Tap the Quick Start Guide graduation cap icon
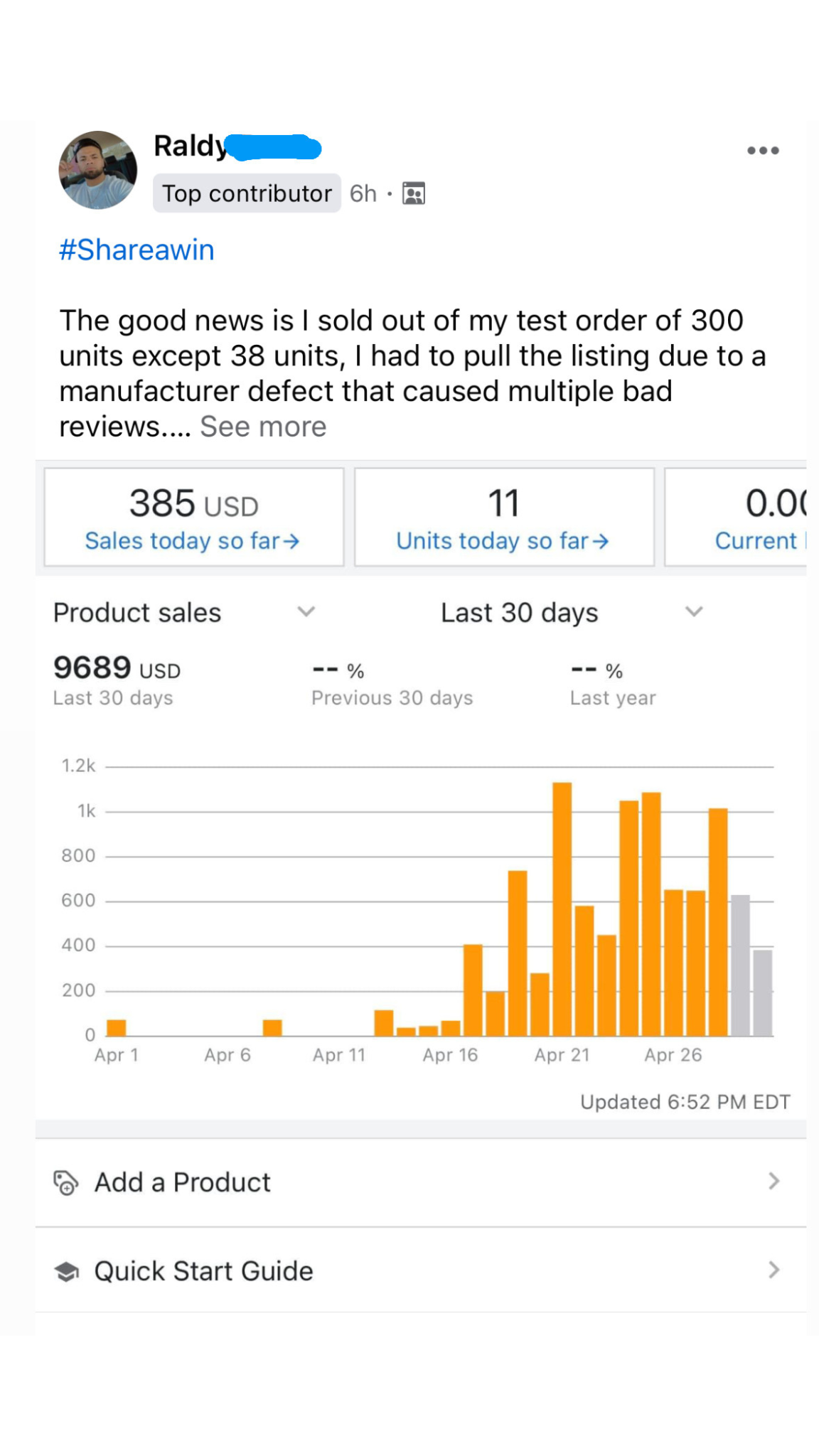Image resolution: width=819 pixels, height=1456 pixels. [x=66, y=1271]
